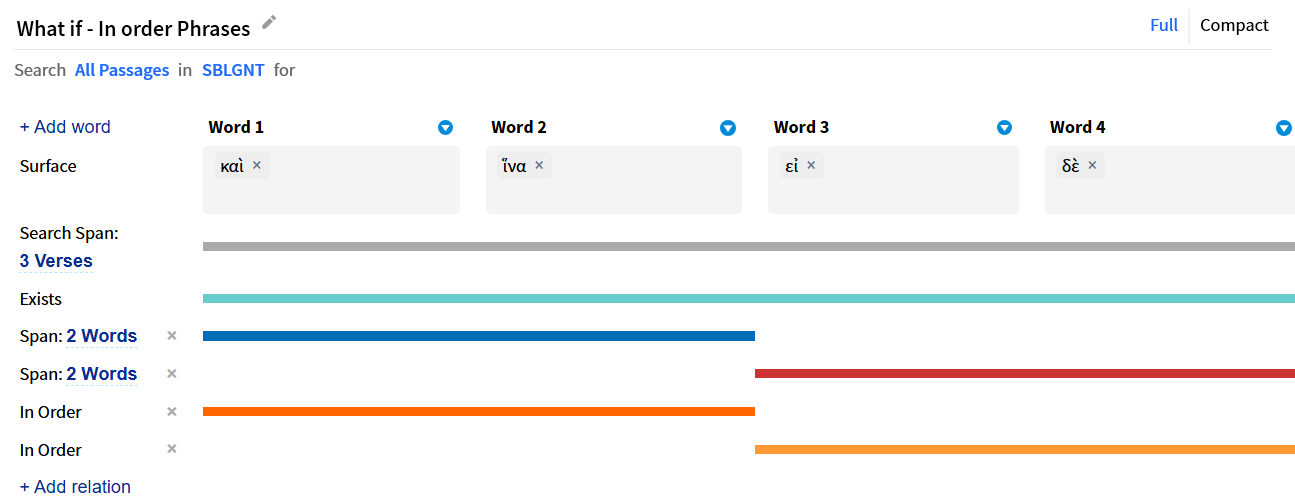Click the pencil edit title icon
The image size is (1295, 503).
click(269, 22)
